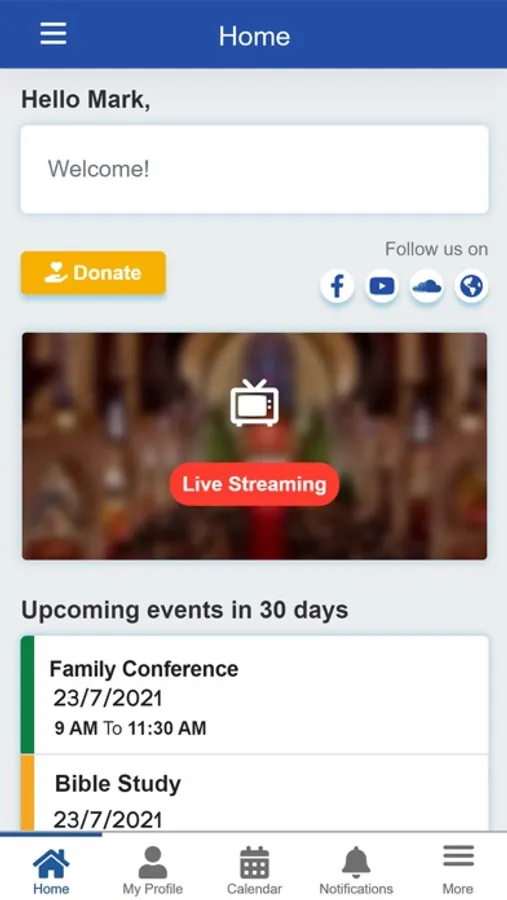Tap the bell Notifications icon
Image resolution: width=507 pixels, height=900 pixels.
(356, 862)
